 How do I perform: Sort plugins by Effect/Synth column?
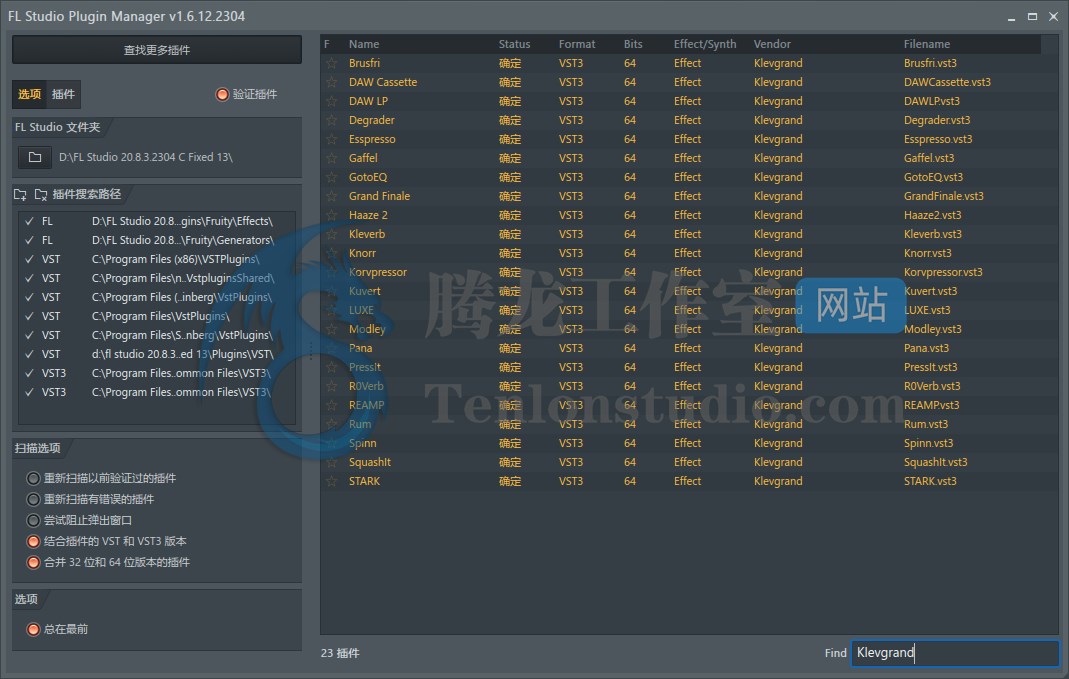point(705,44)
